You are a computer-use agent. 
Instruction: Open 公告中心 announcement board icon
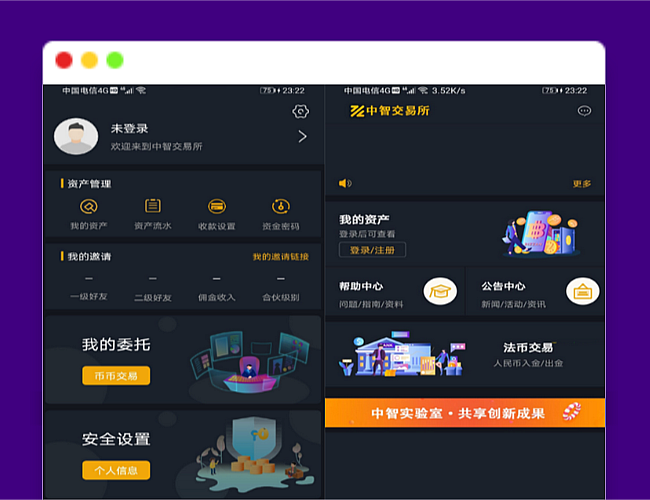(x=582, y=291)
